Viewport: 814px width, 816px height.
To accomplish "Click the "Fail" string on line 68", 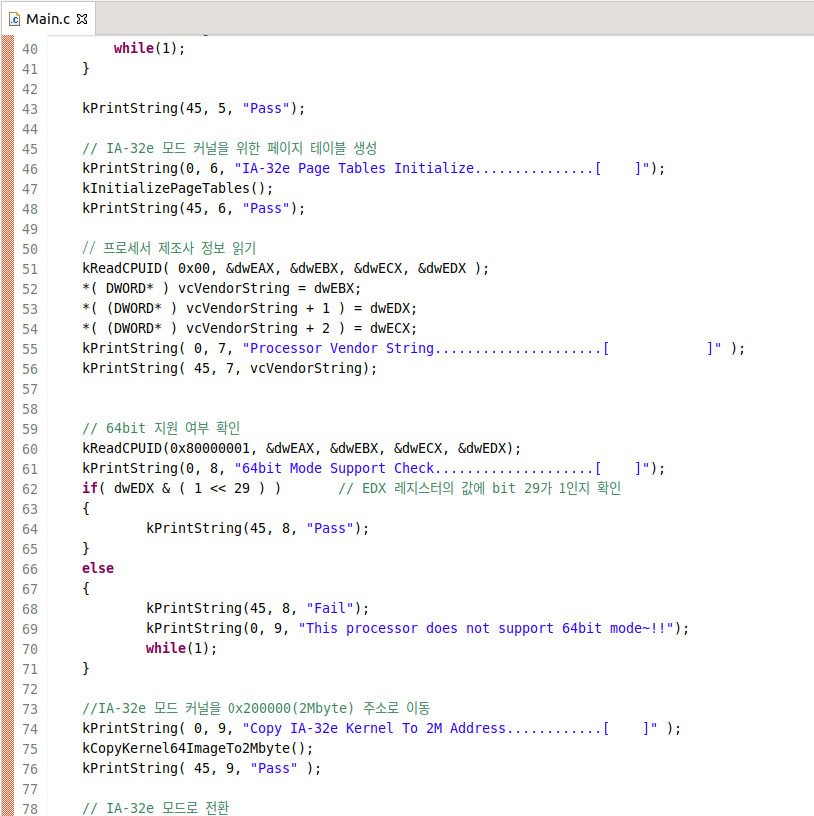I will tap(330, 608).
